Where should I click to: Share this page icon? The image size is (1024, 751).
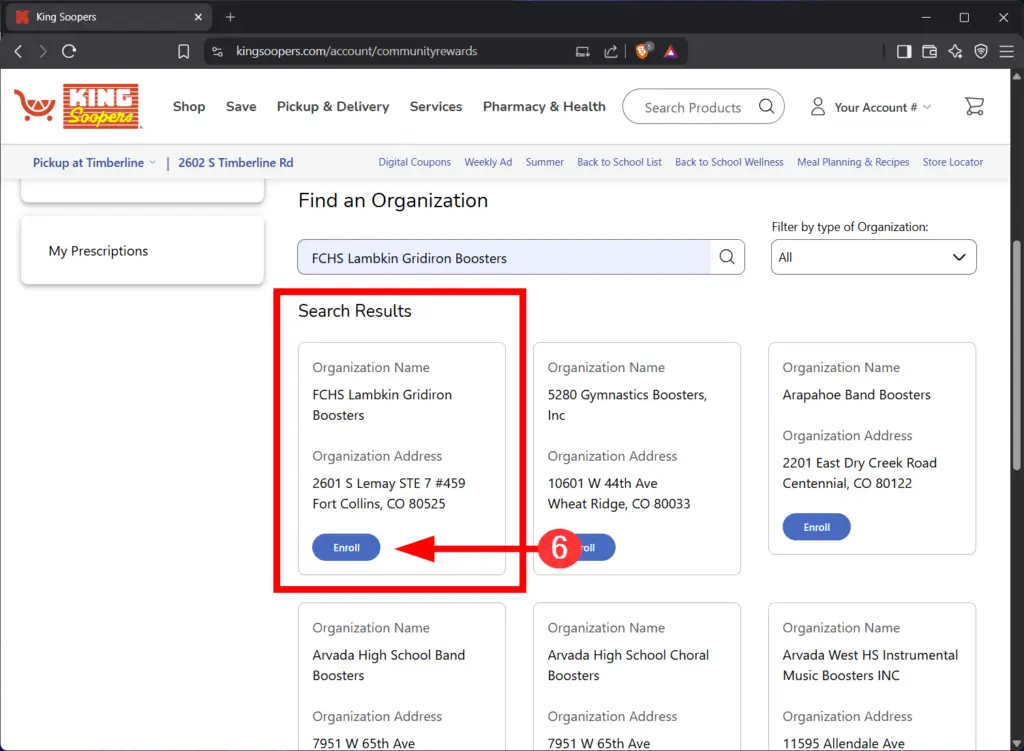(x=611, y=51)
